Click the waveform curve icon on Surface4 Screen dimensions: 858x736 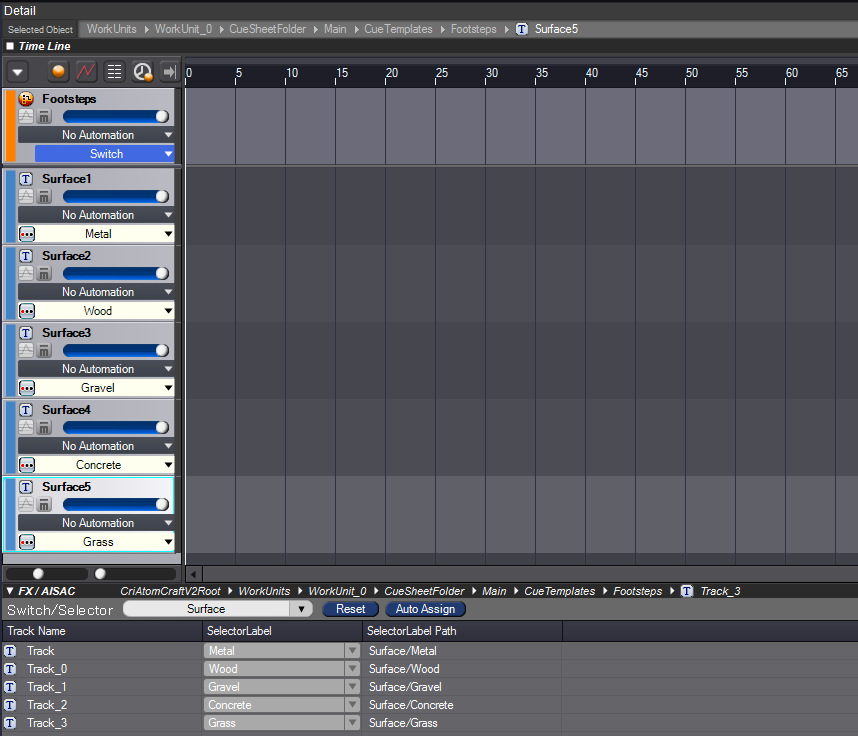pyautogui.click(x=26, y=427)
